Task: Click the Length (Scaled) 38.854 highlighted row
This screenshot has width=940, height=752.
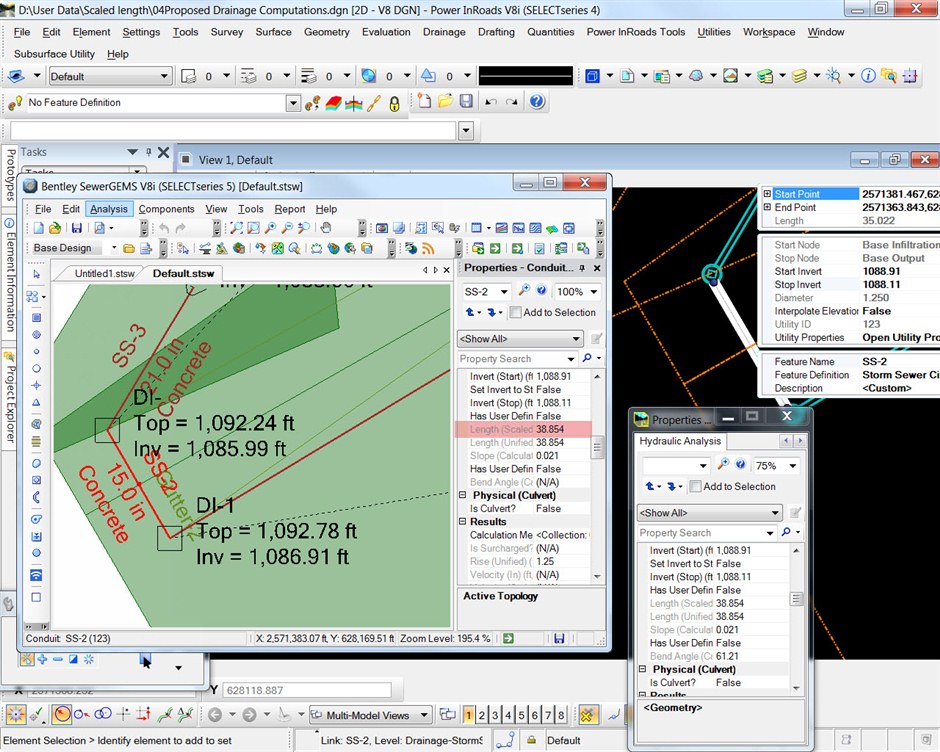Action: click(x=523, y=429)
